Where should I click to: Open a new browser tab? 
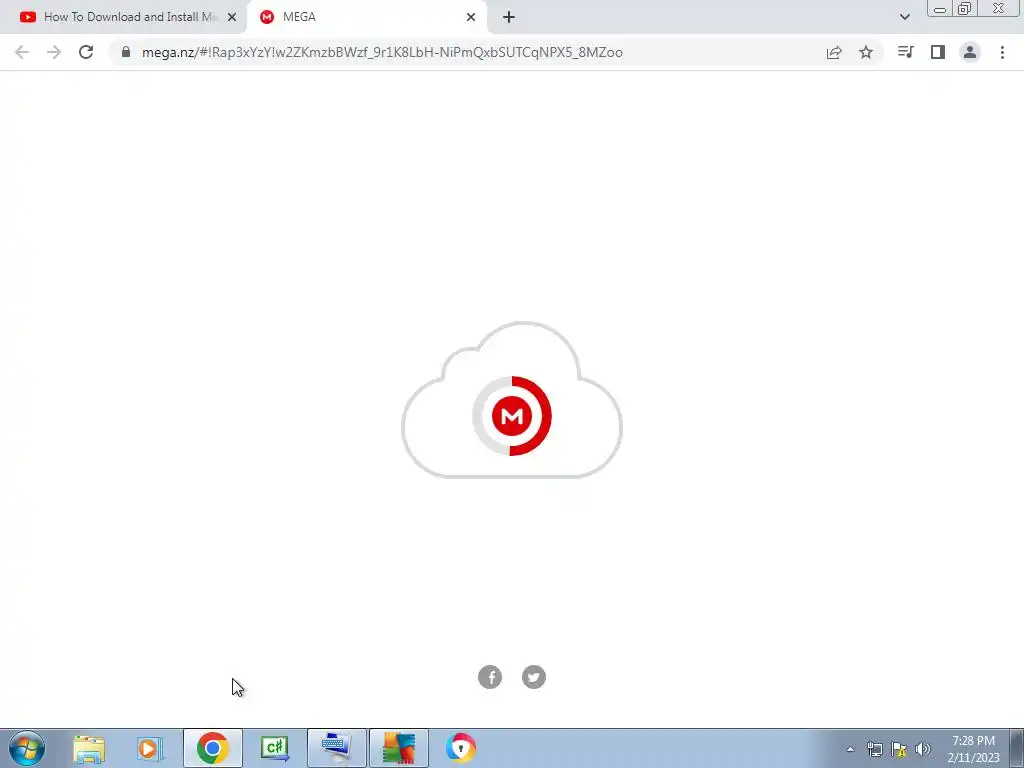(509, 17)
